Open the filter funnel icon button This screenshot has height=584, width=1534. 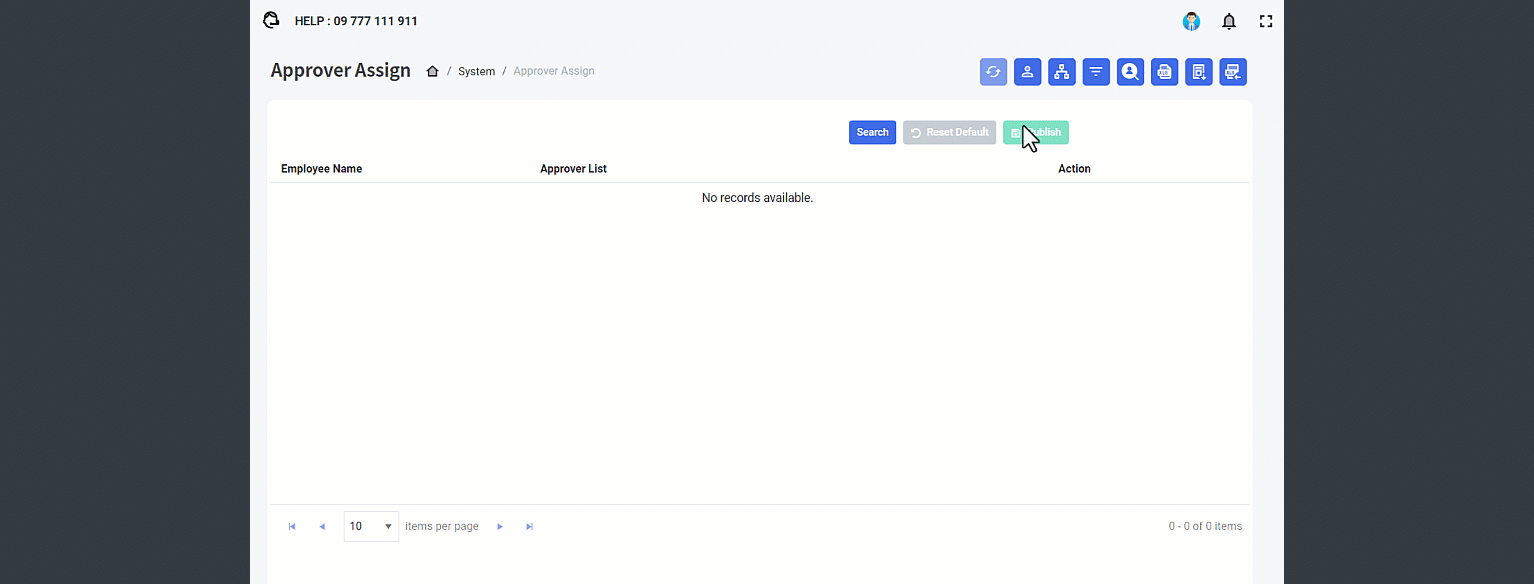[x=1096, y=72]
